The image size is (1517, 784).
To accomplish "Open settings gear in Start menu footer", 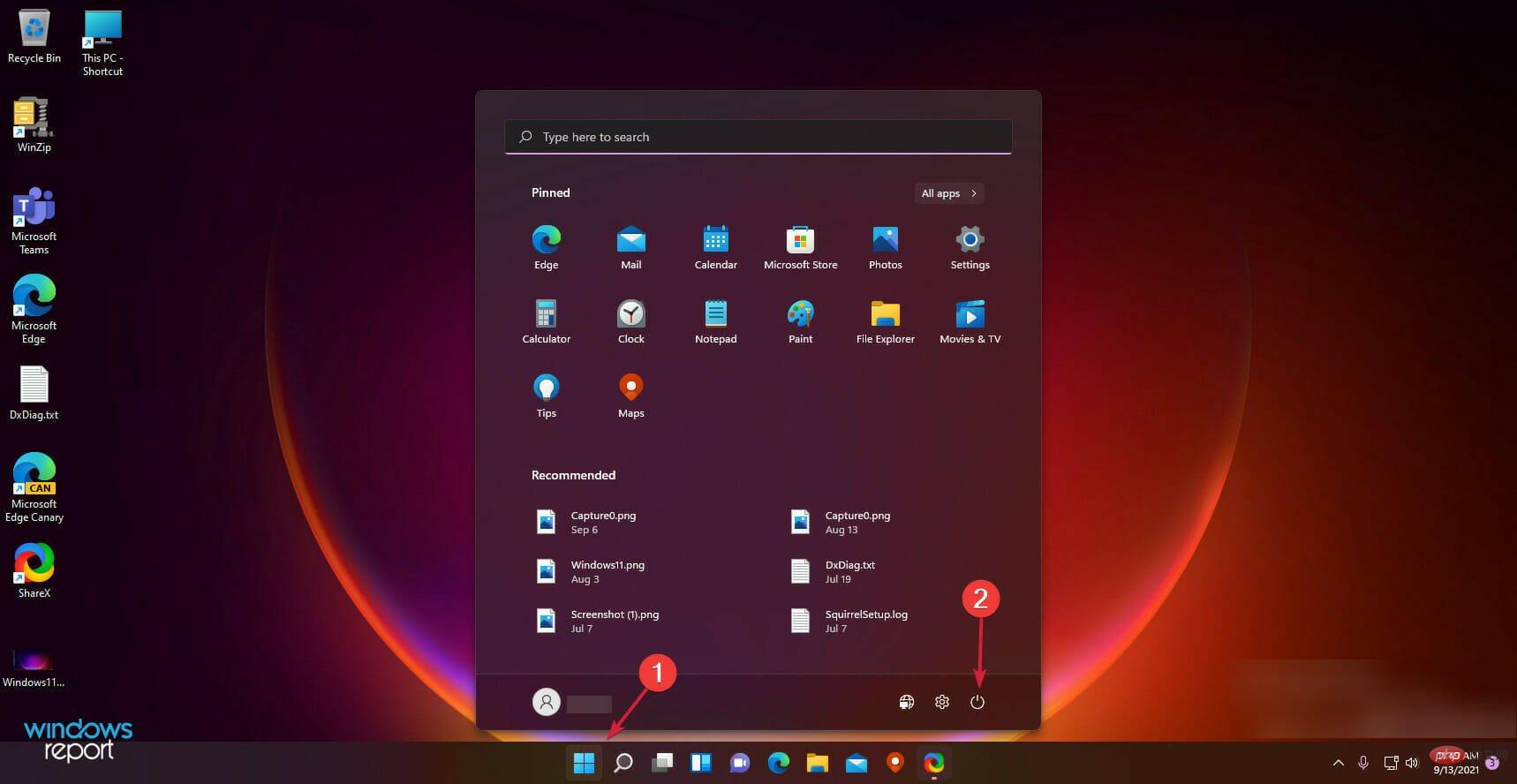I will tap(941, 702).
